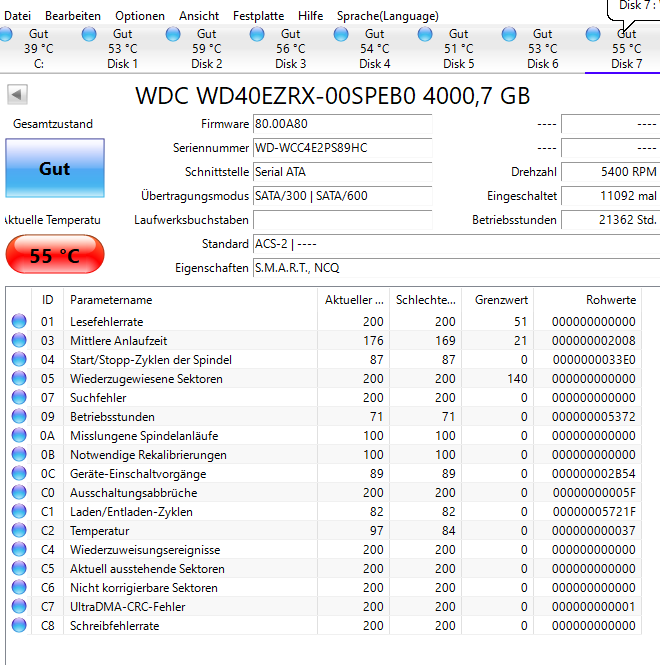The image size is (660, 665).
Task: Click status orb of Wiederzugewiesene Sektoren row
Action: [19, 378]
